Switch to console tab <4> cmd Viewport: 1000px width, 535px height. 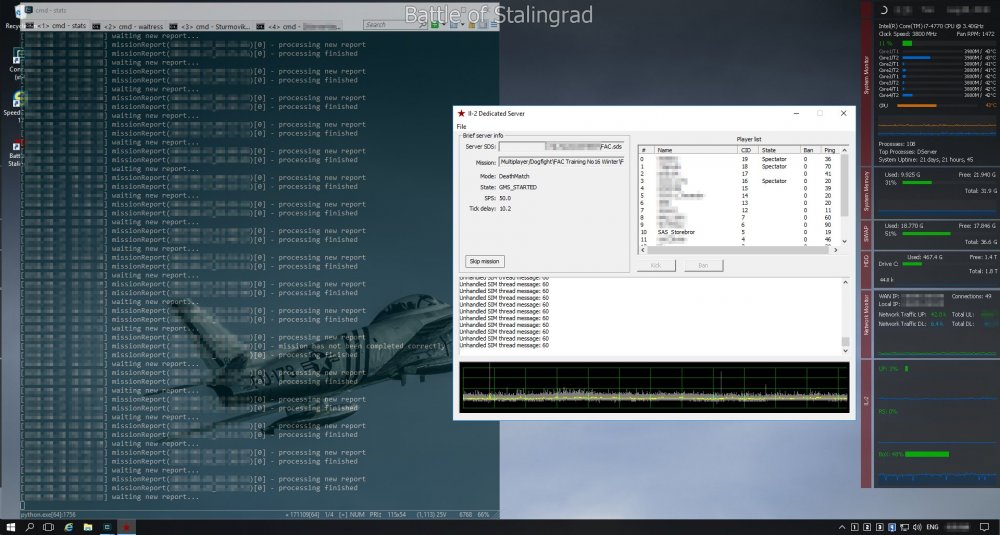298,26
